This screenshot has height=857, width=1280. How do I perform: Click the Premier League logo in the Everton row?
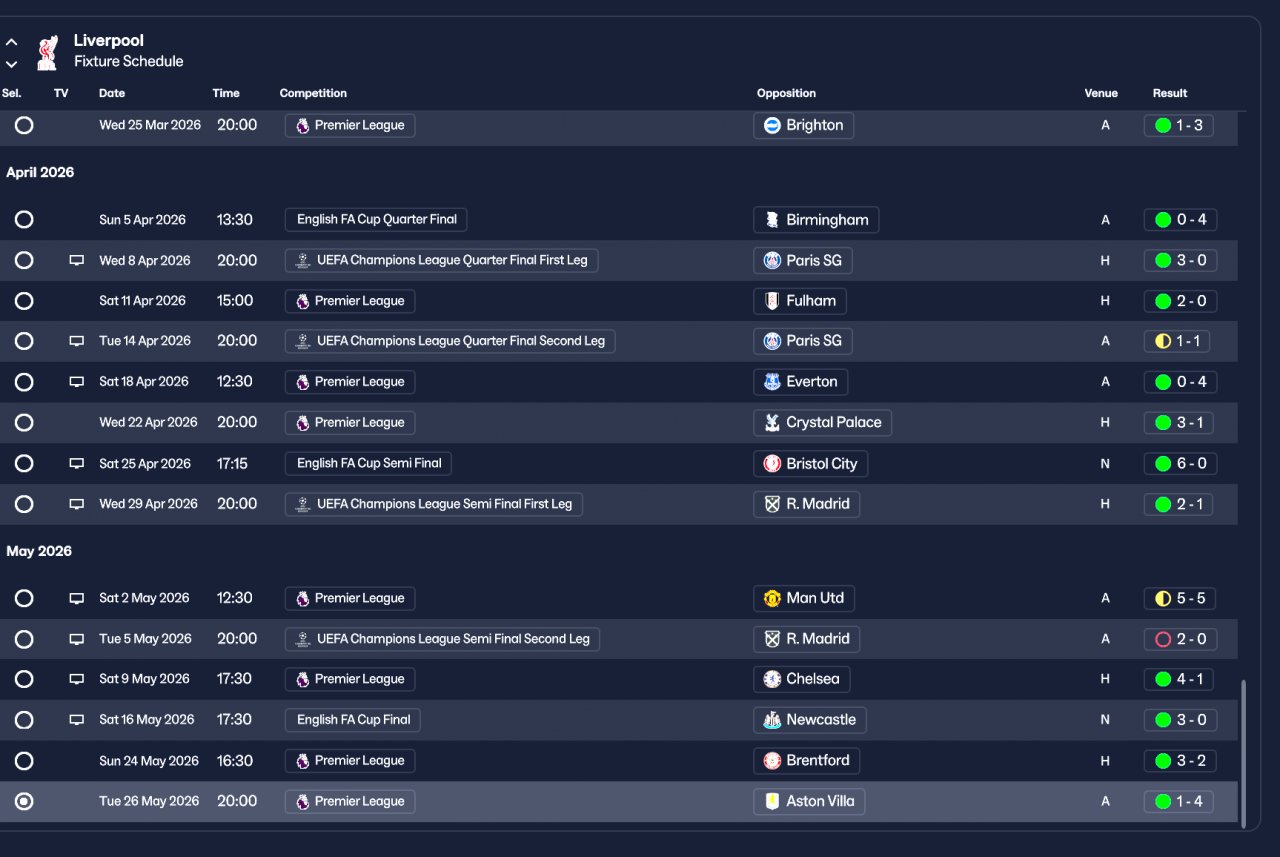(x=303, y=382)
